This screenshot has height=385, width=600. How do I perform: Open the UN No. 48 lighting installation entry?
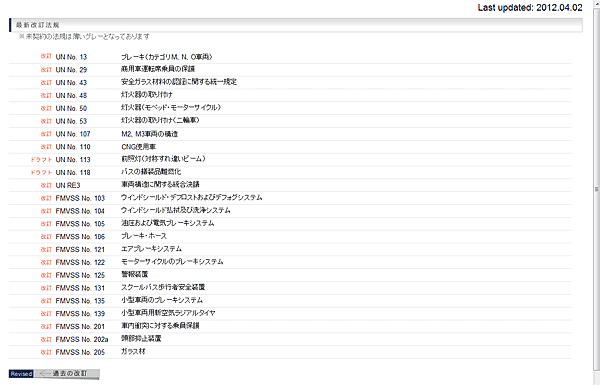click(x=290, y=95)
